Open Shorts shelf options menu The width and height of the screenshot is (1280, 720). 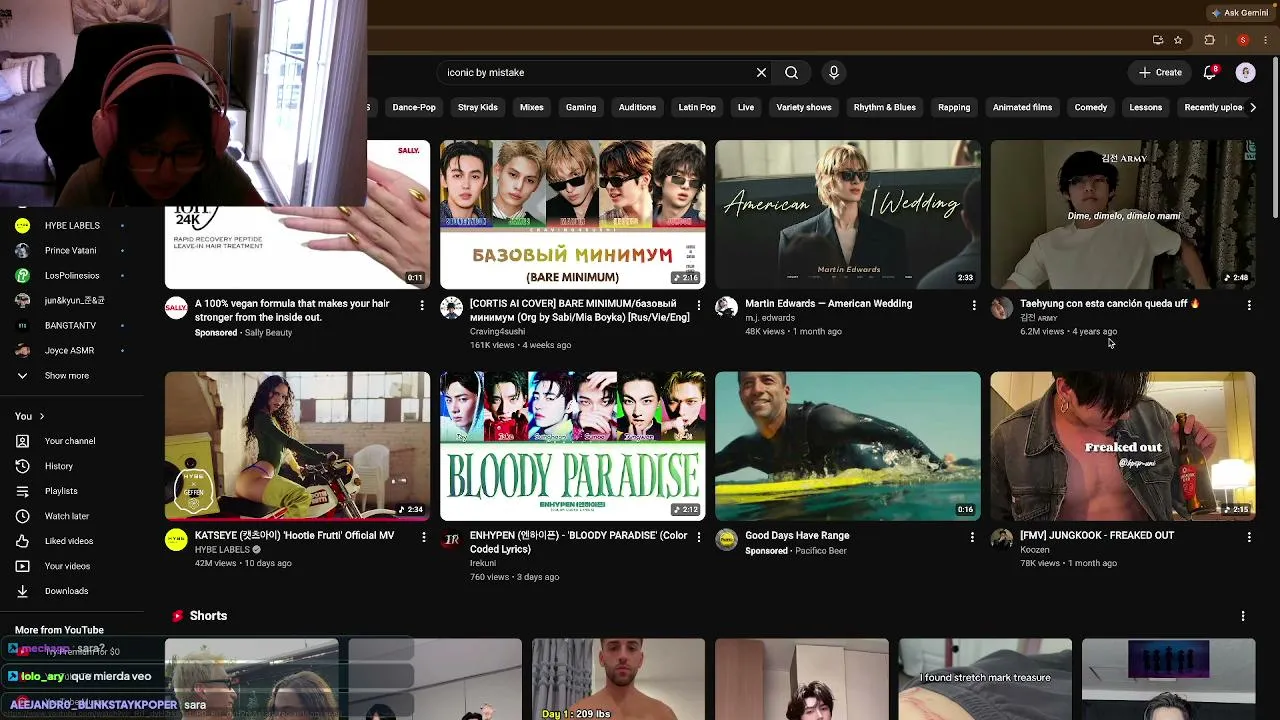[1243, 616]
